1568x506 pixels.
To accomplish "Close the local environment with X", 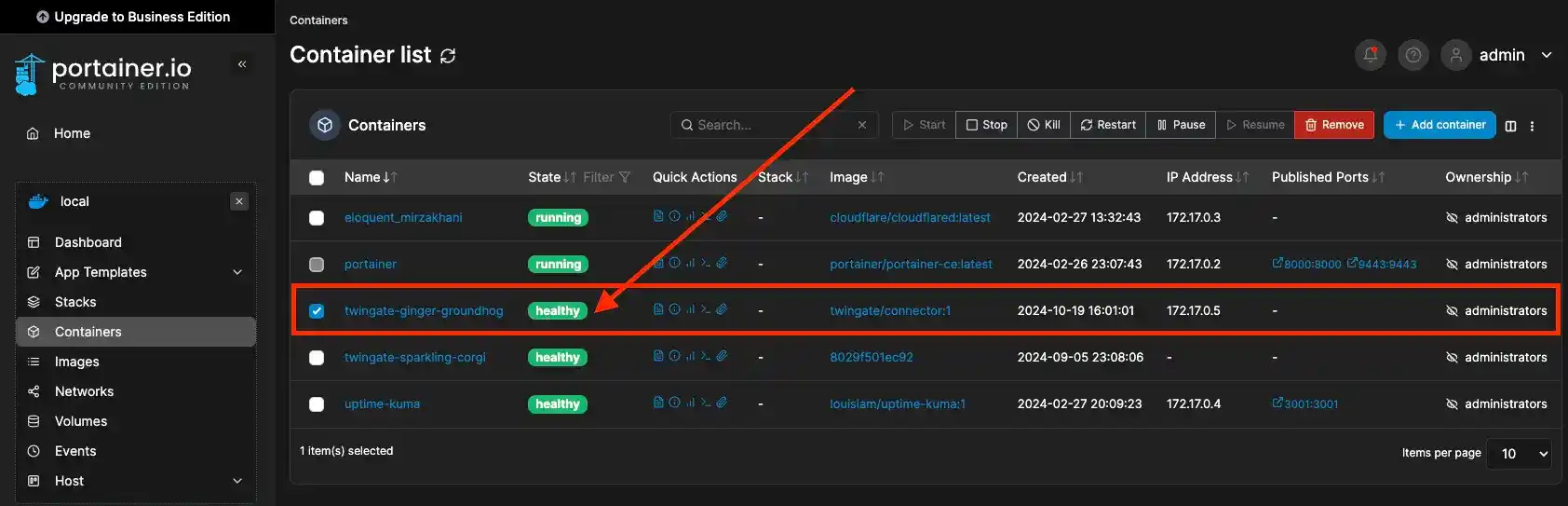I will (x=239, y=201).
